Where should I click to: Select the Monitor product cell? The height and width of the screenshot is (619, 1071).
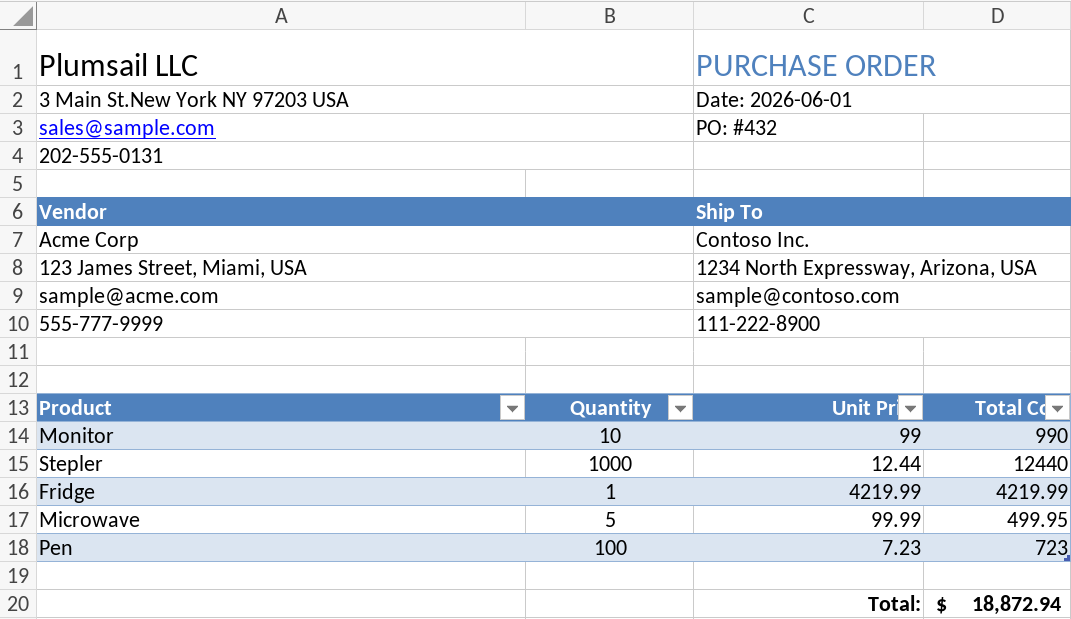pyautogui.click(x=281, y=436)
